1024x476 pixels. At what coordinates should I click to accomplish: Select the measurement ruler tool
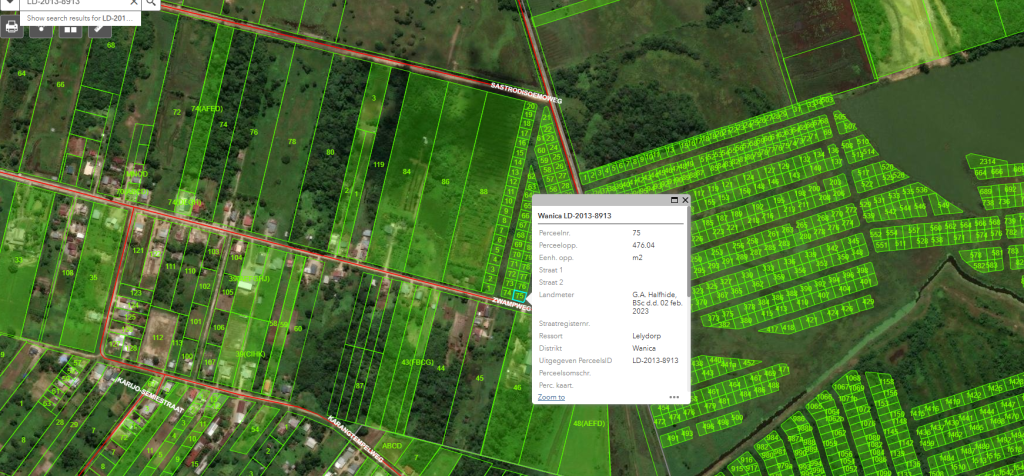click(98, 28)
